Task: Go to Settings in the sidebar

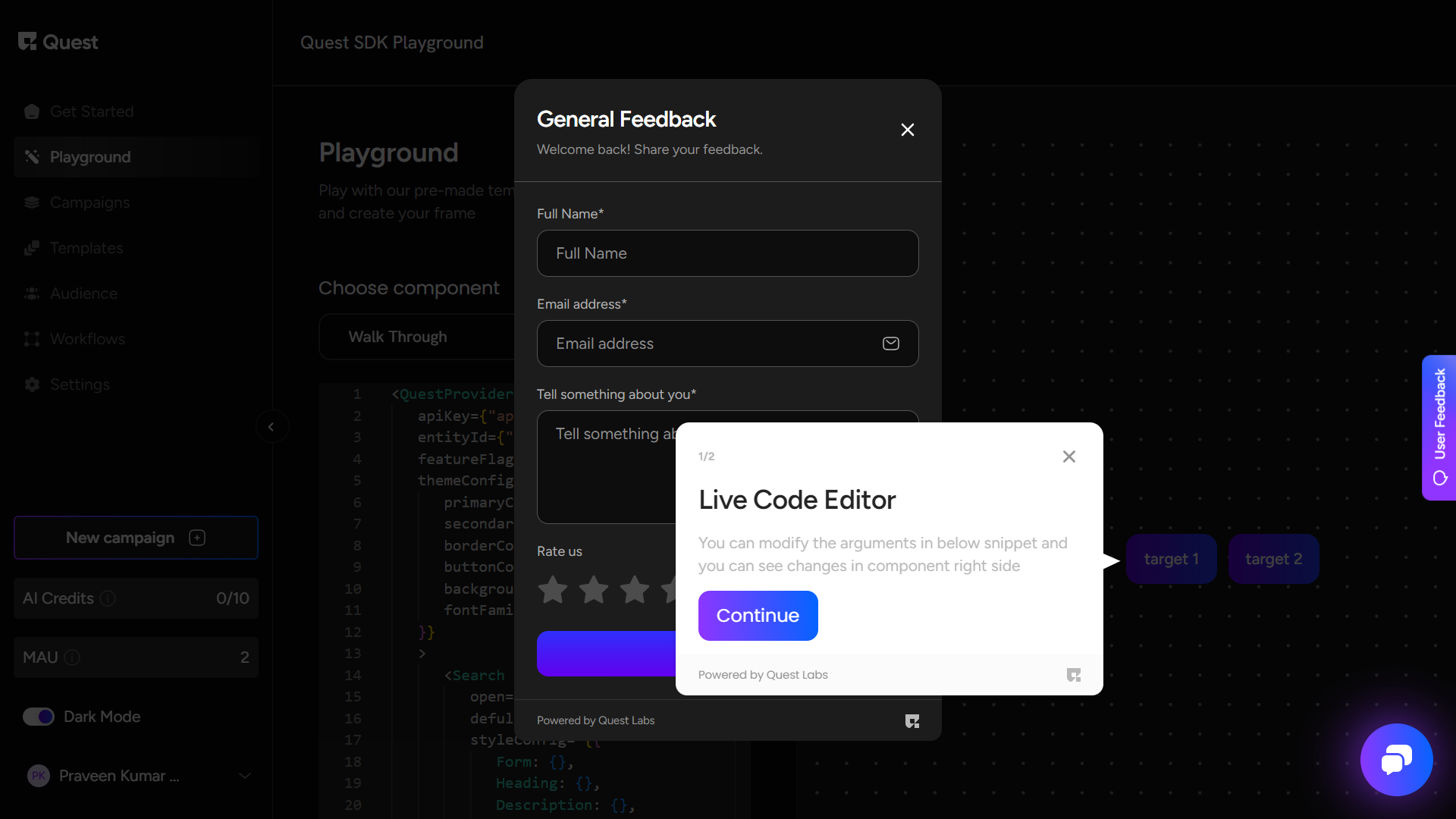Action: pos(80,384)
